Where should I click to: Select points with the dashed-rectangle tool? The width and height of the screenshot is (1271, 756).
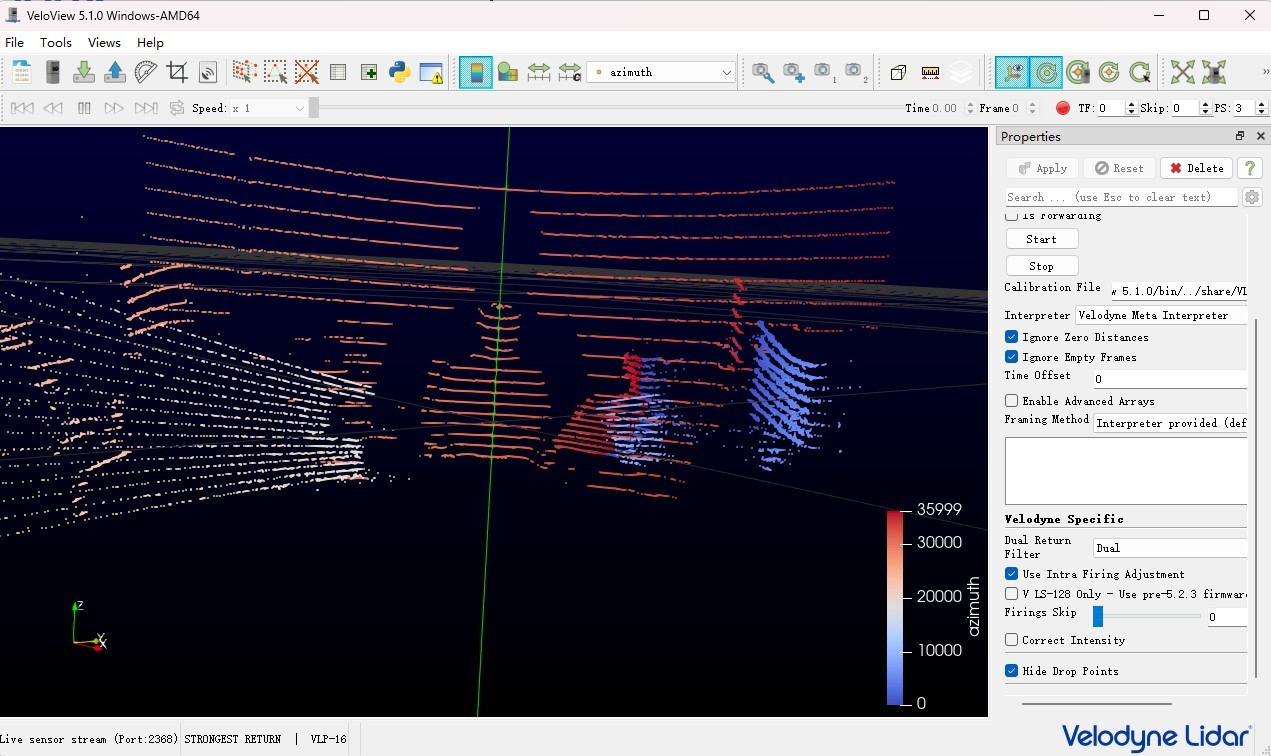275,72
